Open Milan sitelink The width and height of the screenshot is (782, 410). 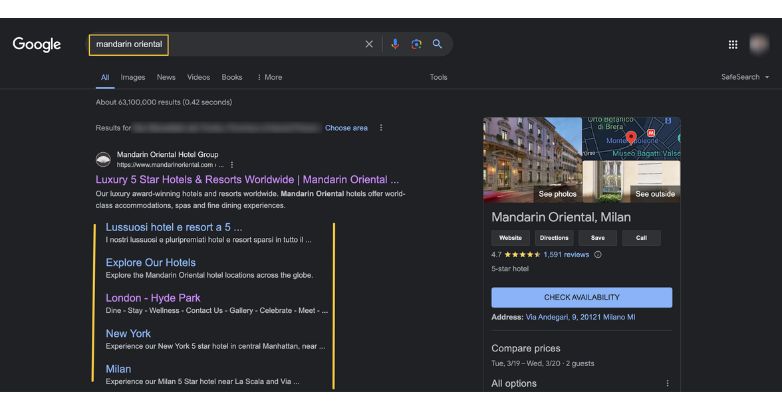tap(118, 369)
